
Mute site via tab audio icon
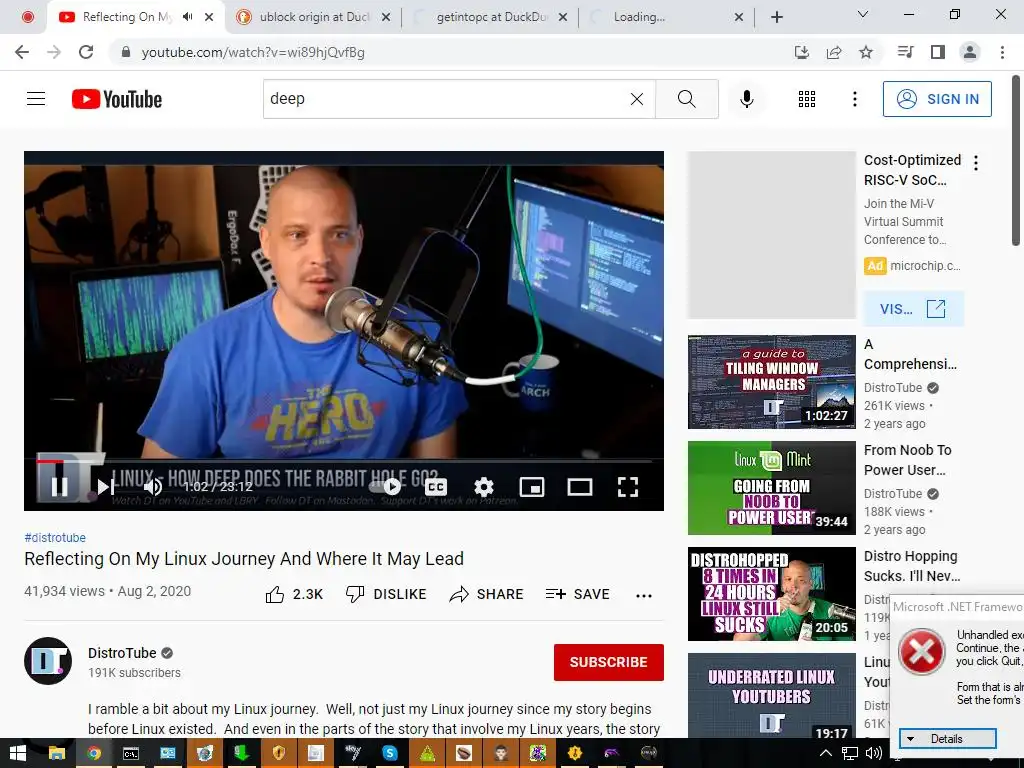click(187, 17)
